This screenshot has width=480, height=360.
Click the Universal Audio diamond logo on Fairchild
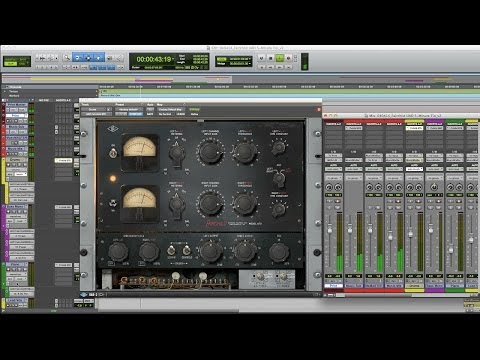pos(113,130)
